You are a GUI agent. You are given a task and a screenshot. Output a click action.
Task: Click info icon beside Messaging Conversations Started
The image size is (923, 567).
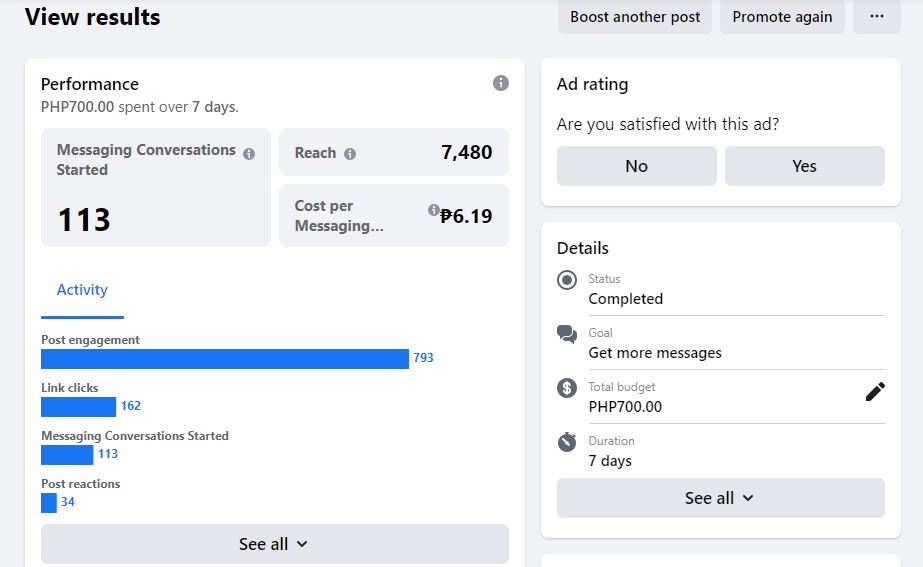pos(249,154)
